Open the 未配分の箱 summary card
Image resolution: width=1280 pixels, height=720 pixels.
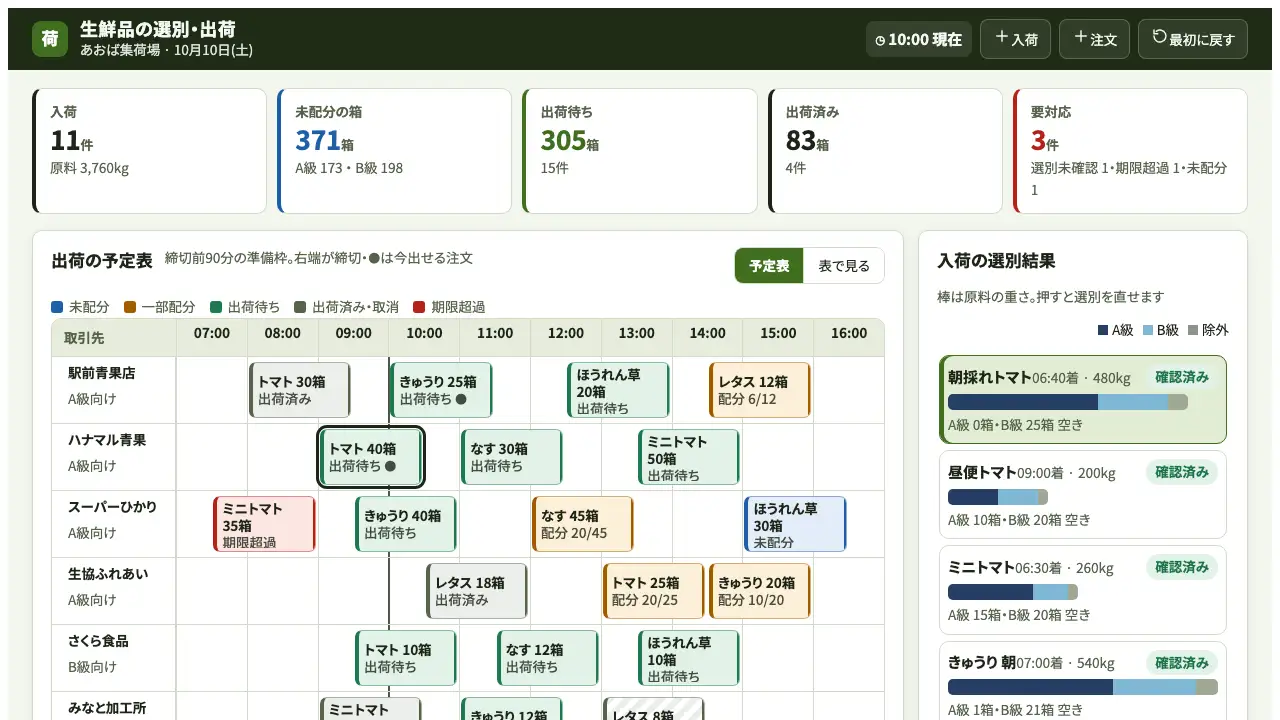[394, 151]
